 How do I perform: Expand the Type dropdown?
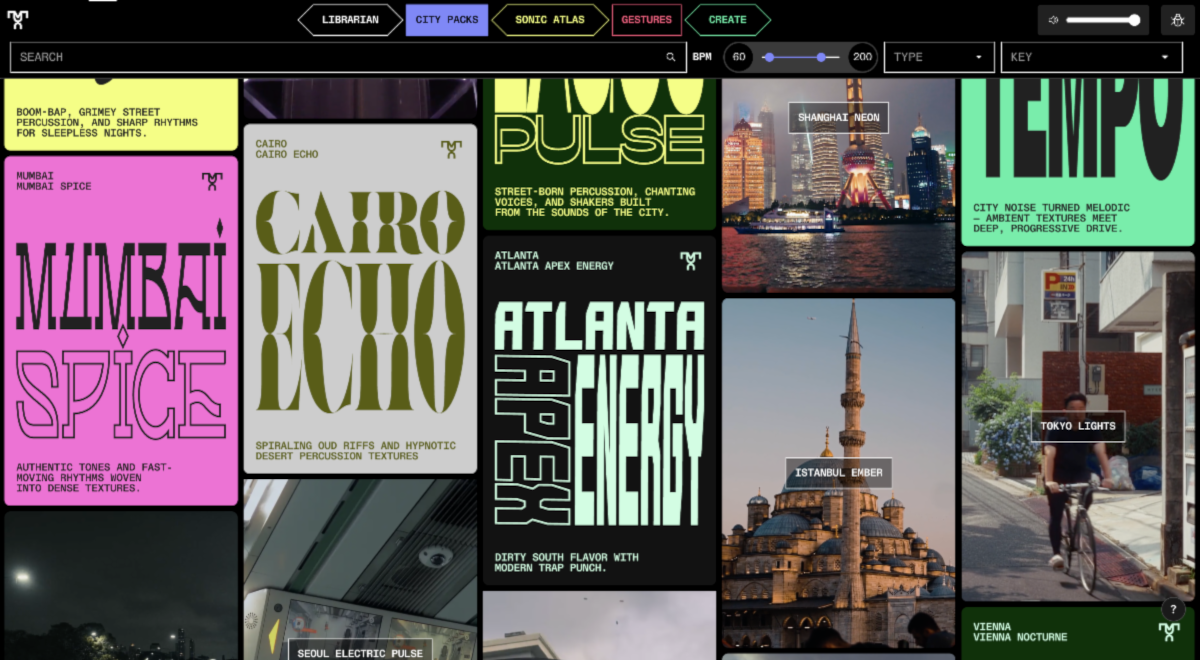[x=939, y=57]
